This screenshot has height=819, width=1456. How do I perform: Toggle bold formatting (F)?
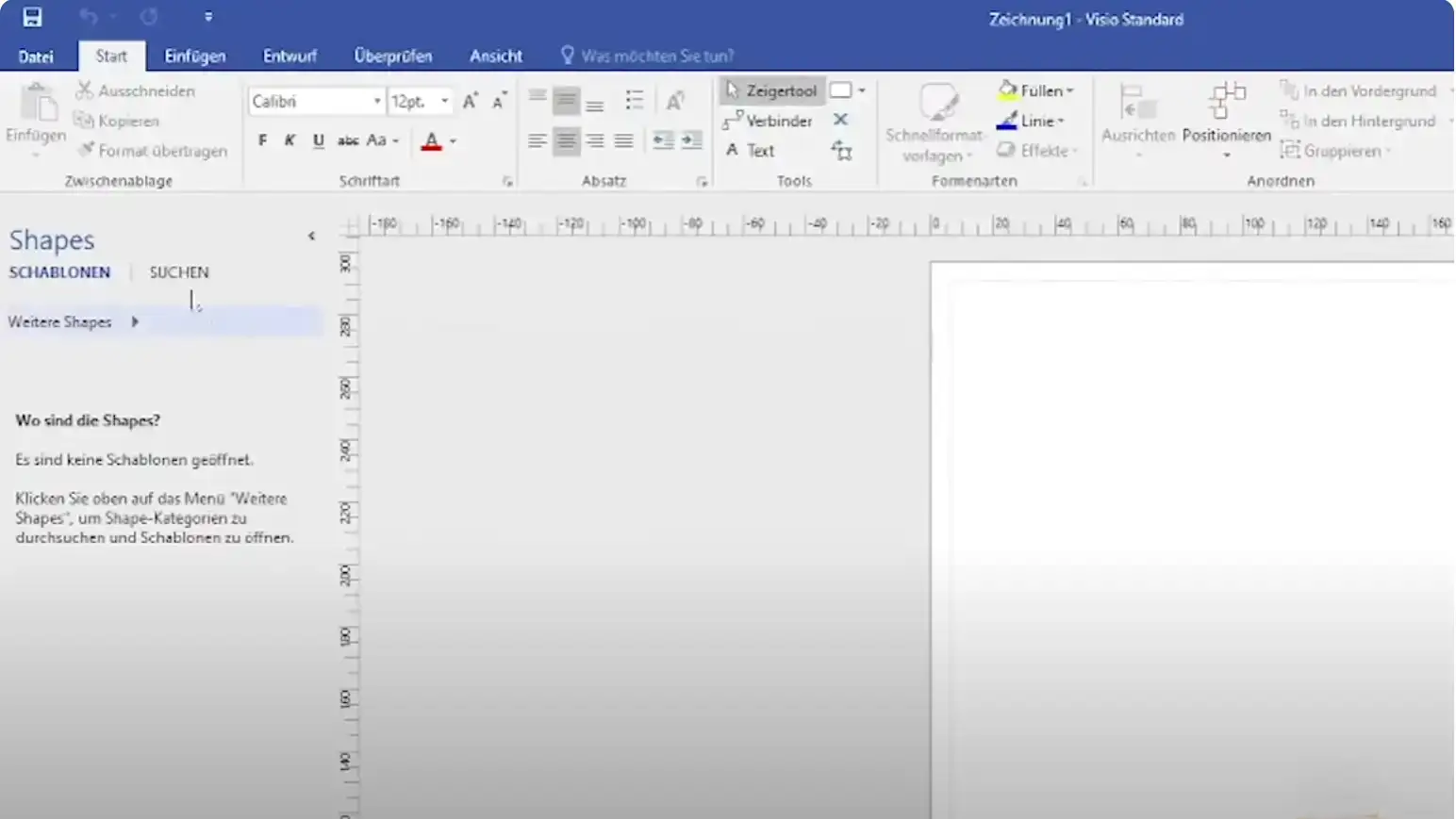(262, 140)
